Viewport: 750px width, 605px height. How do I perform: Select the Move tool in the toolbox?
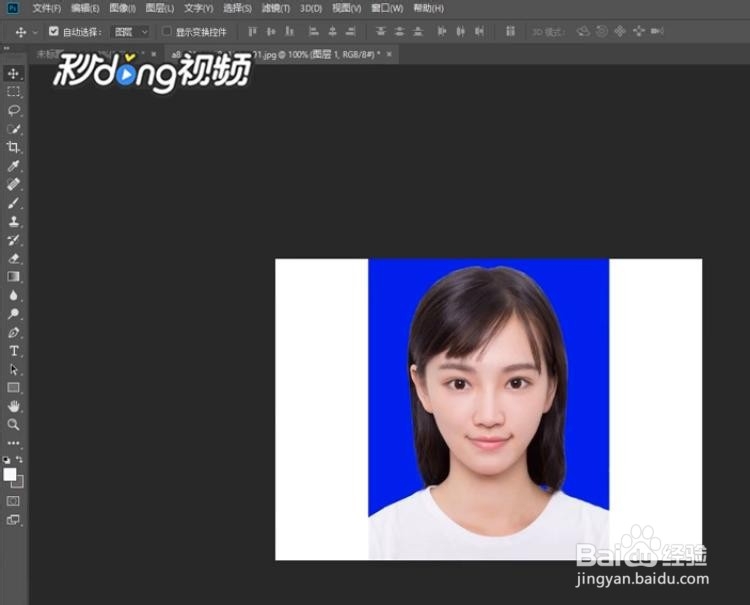13,73
